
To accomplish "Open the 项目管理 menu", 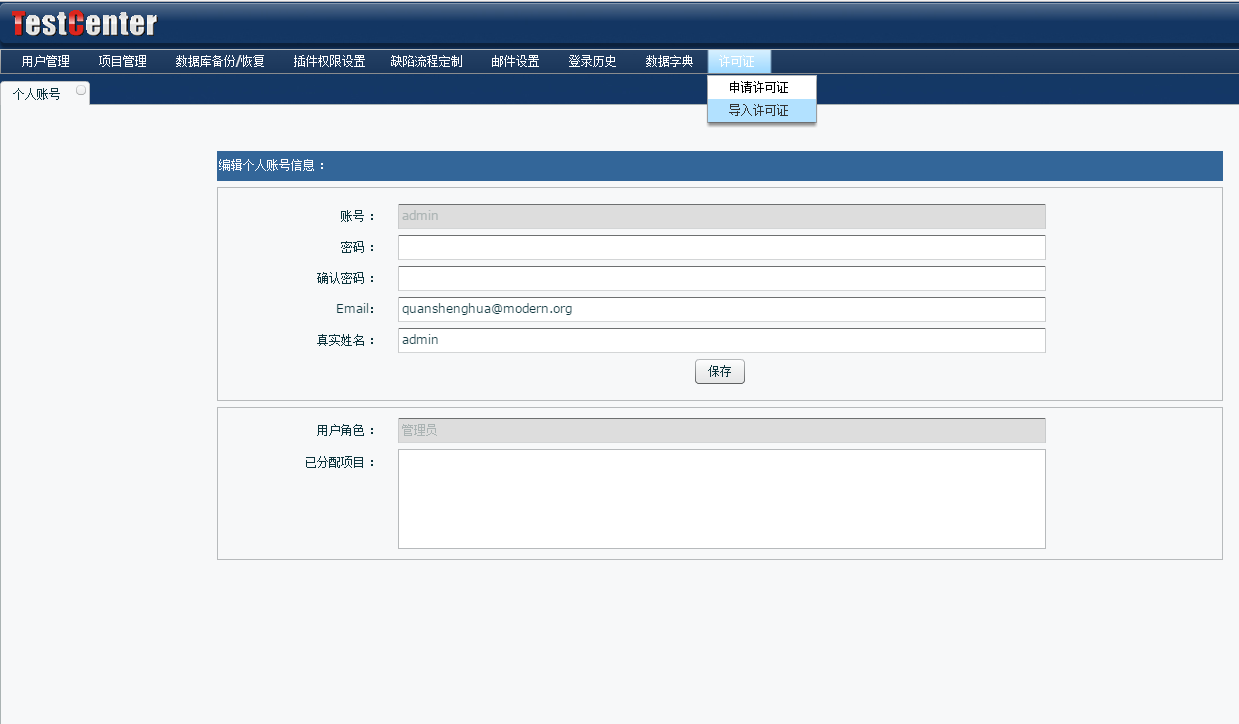I will click(122, 61).
